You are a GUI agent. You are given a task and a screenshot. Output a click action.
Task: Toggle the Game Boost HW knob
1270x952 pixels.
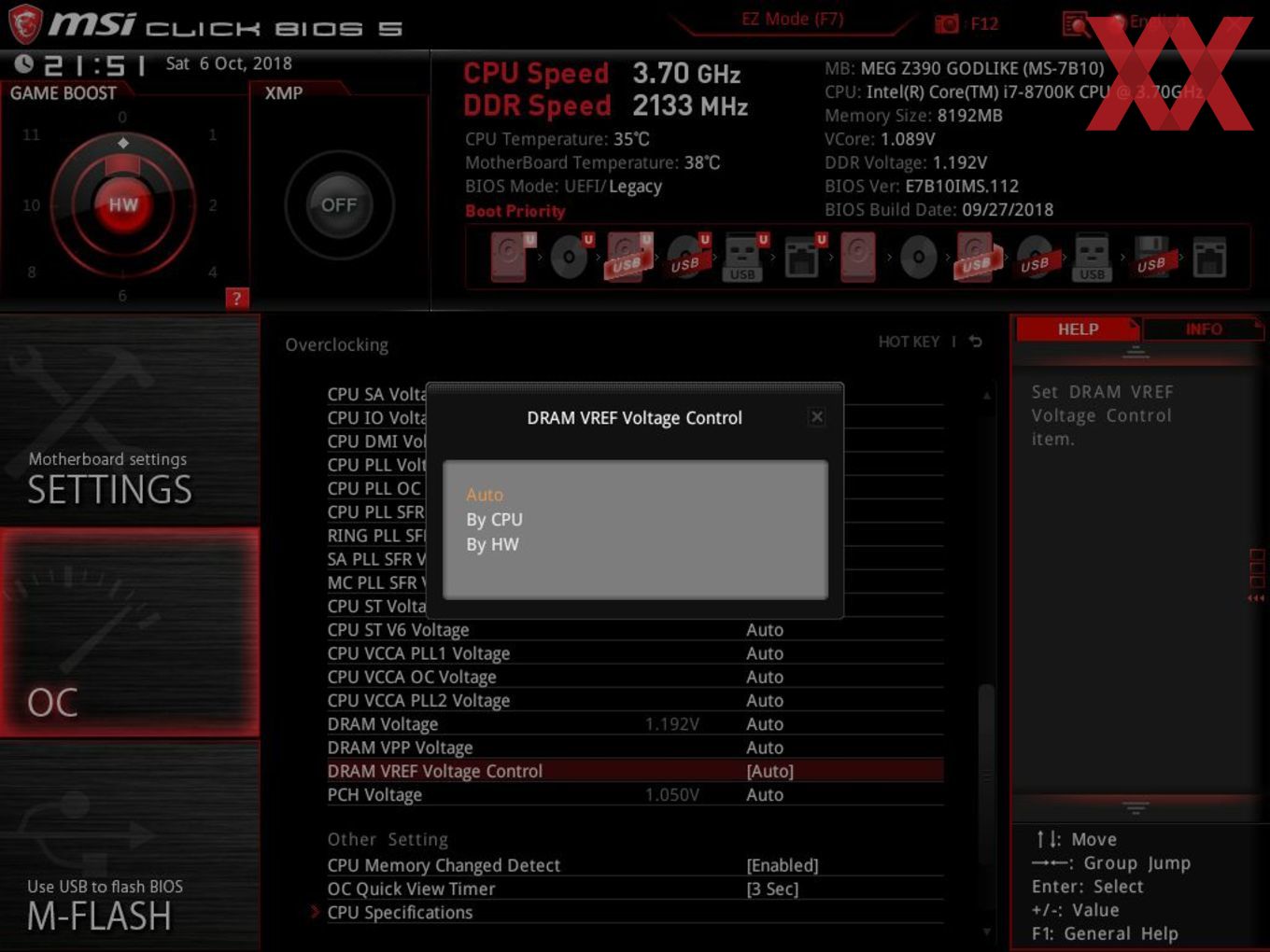tap(122, 204)
